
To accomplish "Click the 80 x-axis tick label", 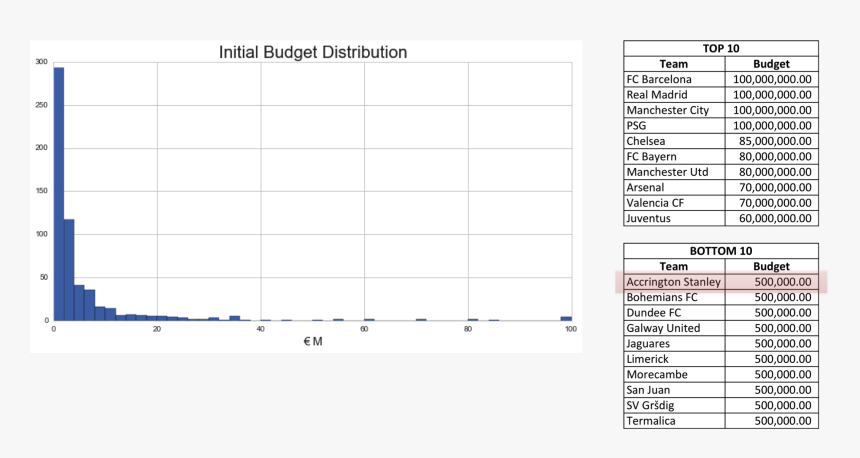I will coord(468,329).
